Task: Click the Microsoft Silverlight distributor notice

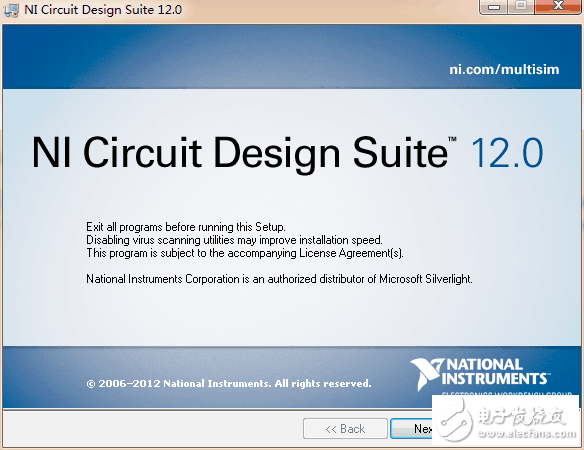Action: click(x=279, y=279)
